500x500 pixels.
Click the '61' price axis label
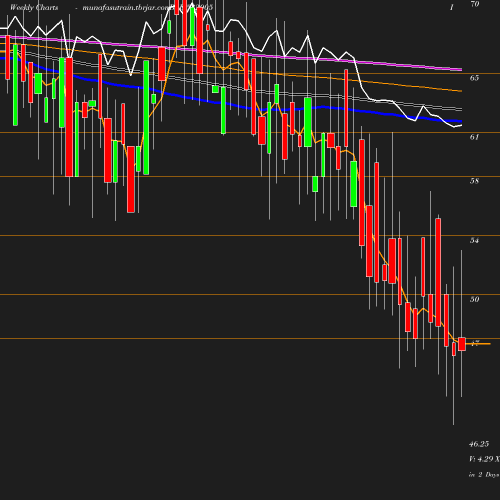pyautogui.click(x=474, y=137)
